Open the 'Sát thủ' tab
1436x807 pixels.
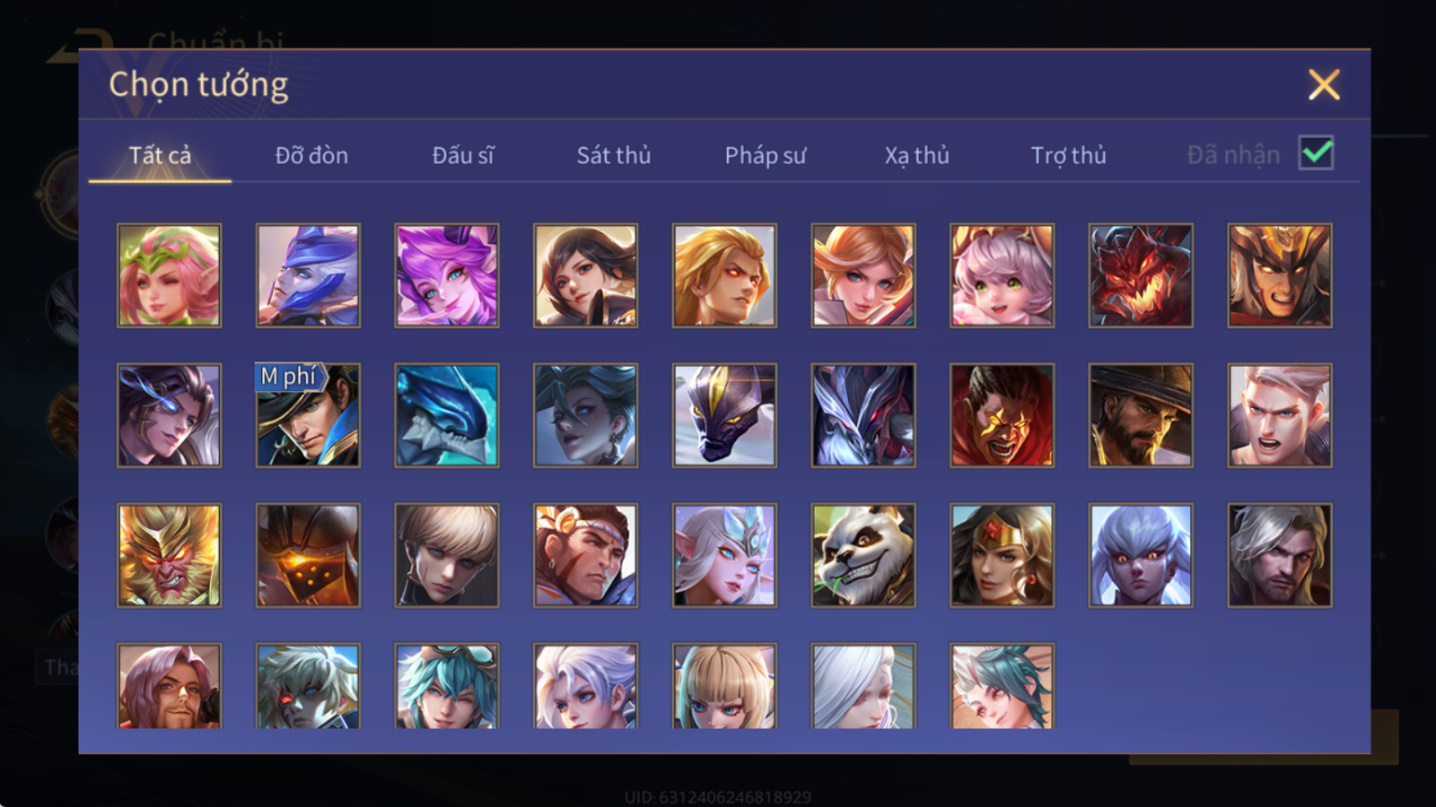614,155
